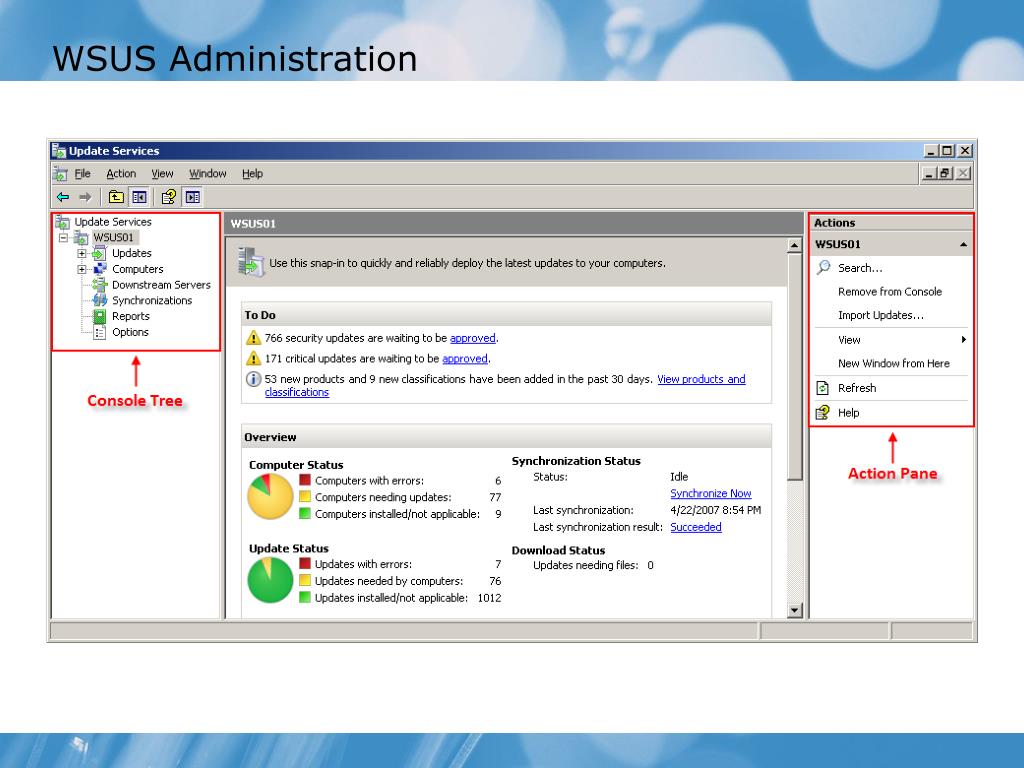Screen dimensions: 1024x768
Task: Select Reports in console tree
Action: 131,316
